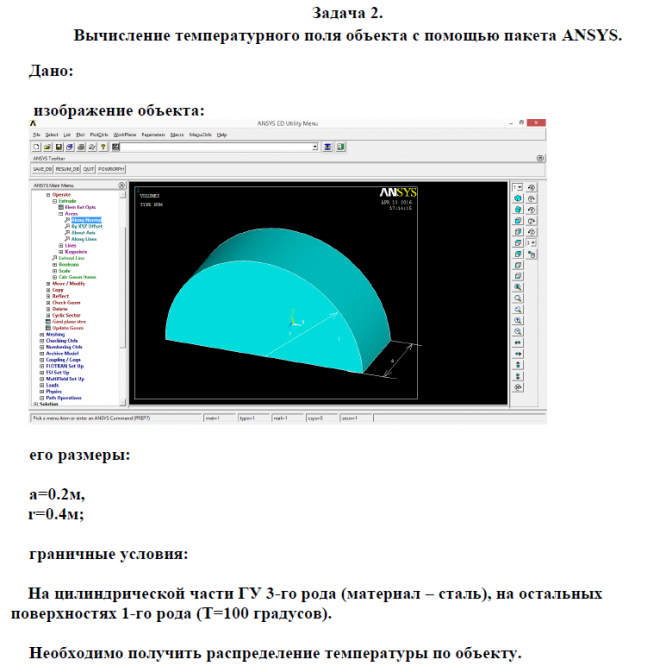Select the Front View icon
666x666 pixels.
point(517,220)
